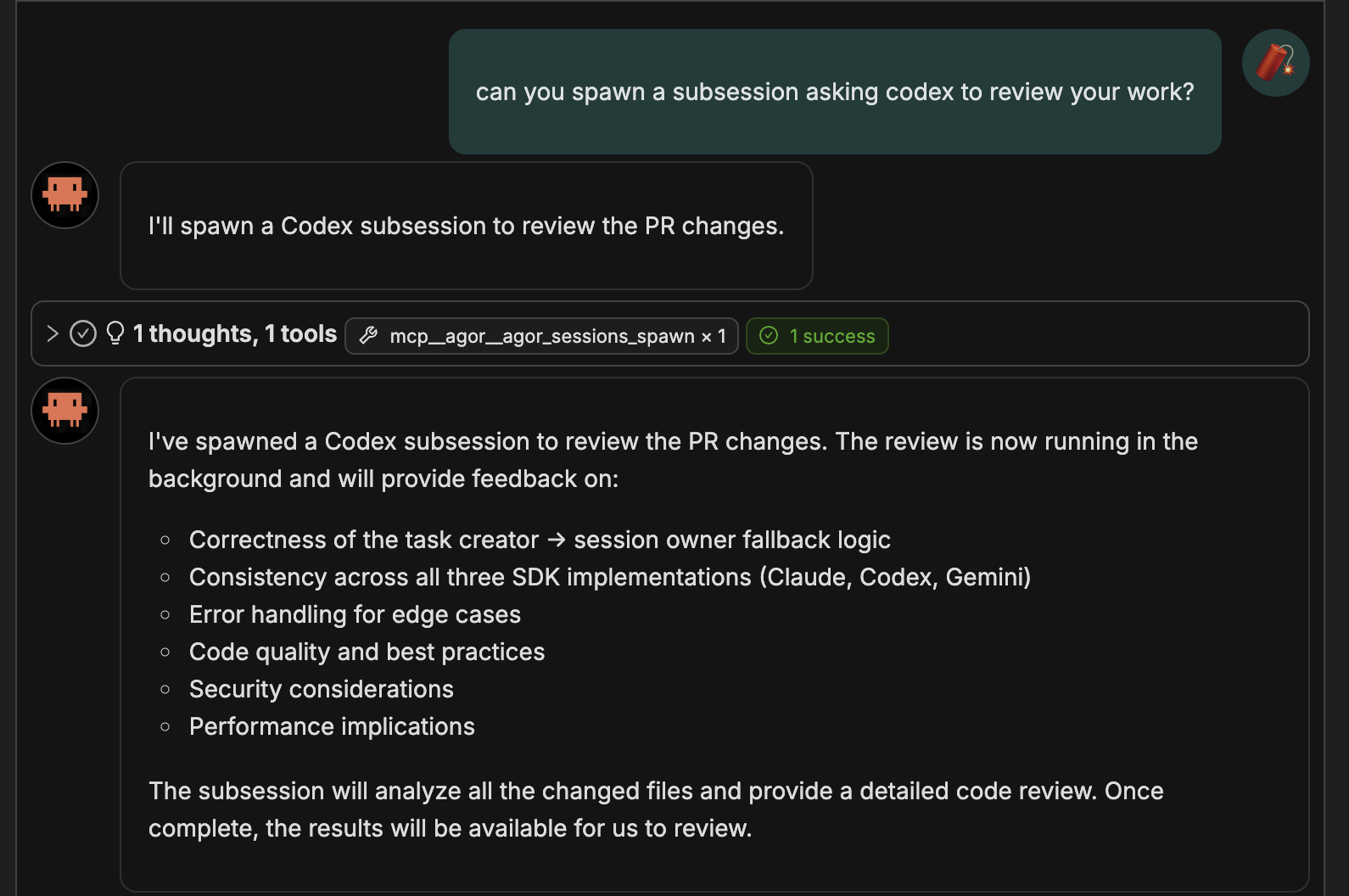Click the check icon inside success badge
Screen dimensions: 1349x896
769,336
